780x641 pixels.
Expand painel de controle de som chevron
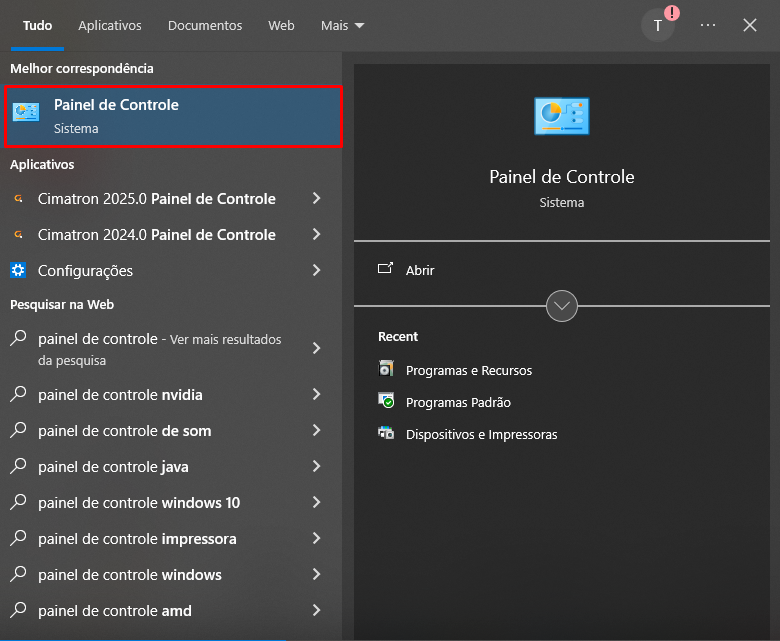(316, 430)
